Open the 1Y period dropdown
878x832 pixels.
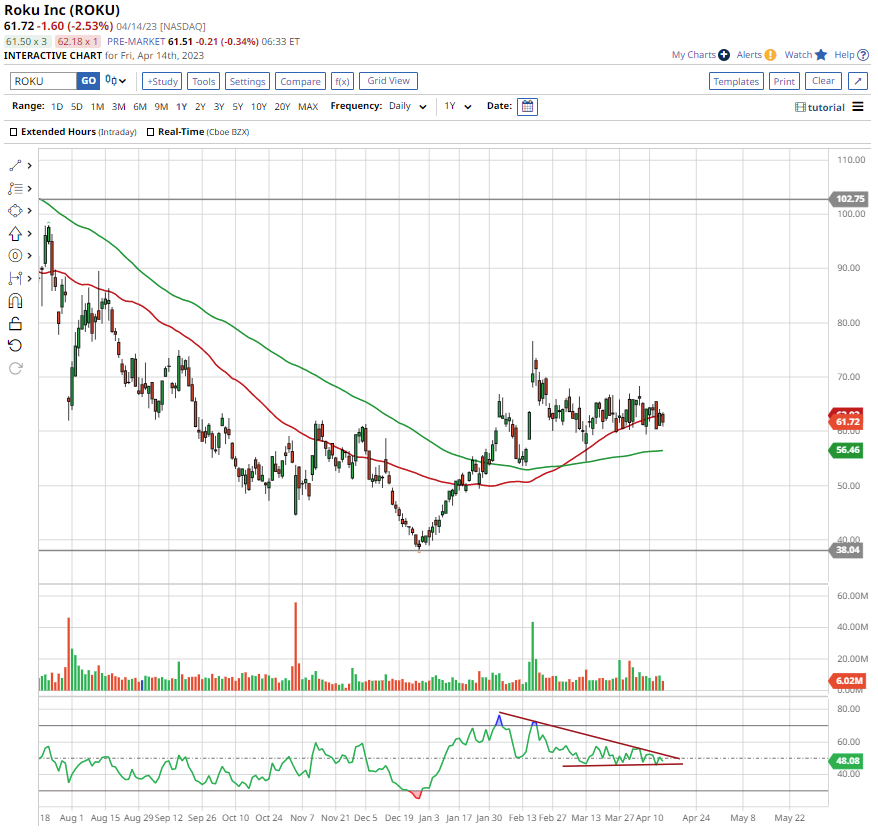458,106
